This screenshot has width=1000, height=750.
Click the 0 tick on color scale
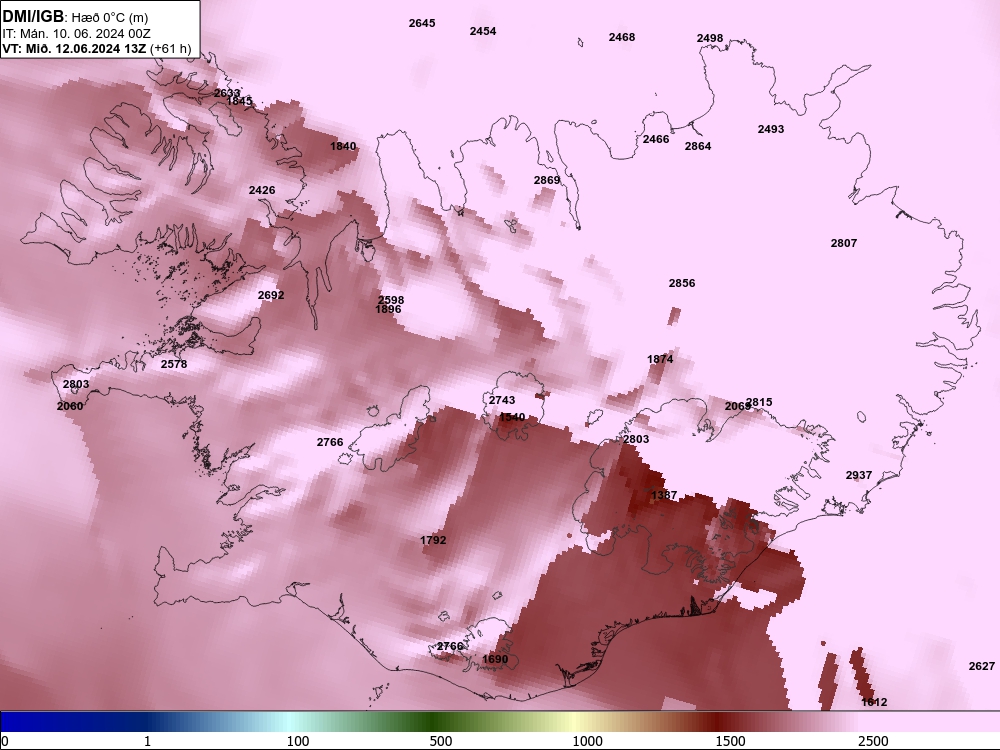click(x=4, y=741)
